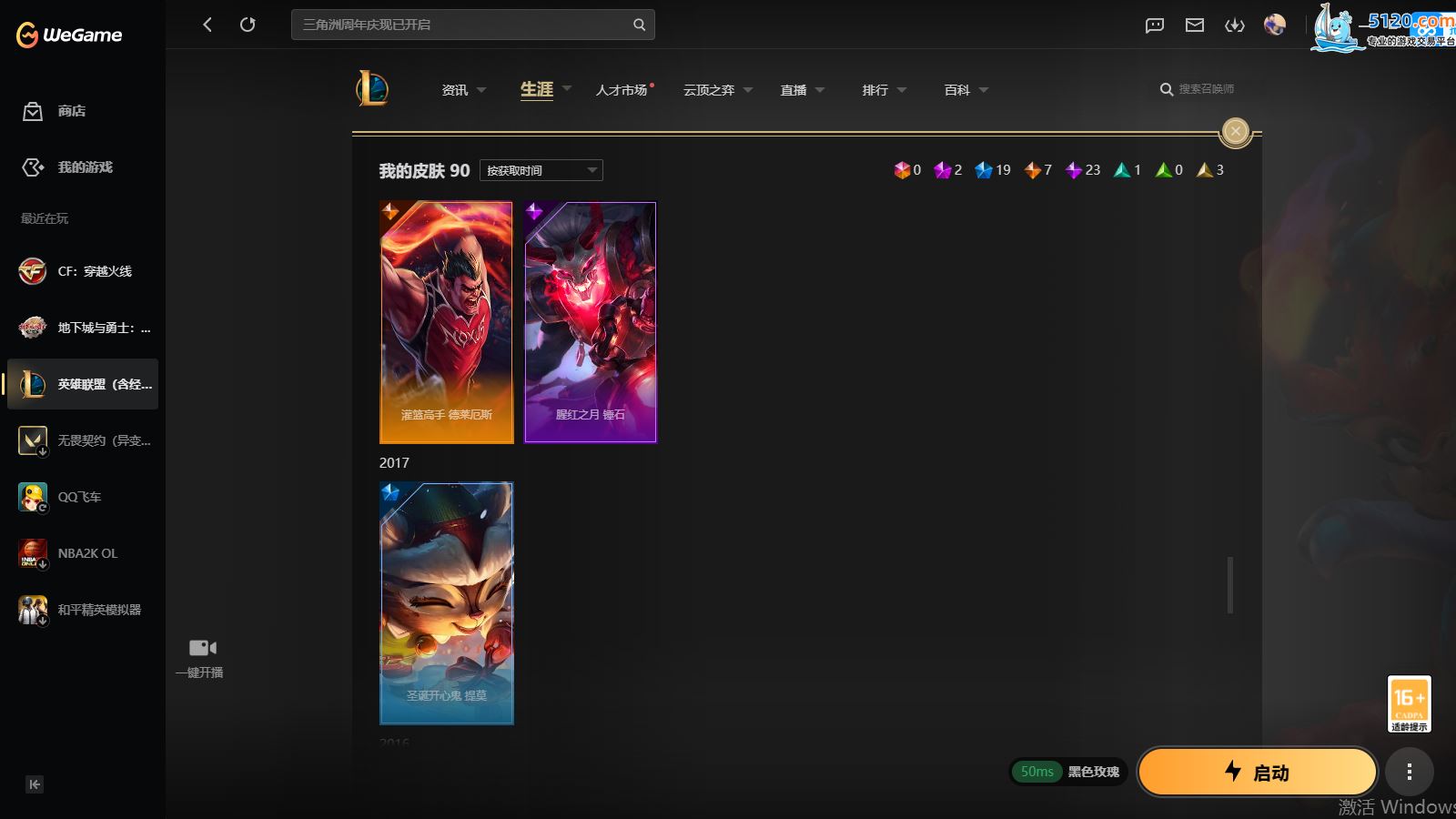Go back with the left arrow
Image resolution: width=1456 pixels, height=819 pixels.
pyautogui.click(x=207, y=25)
